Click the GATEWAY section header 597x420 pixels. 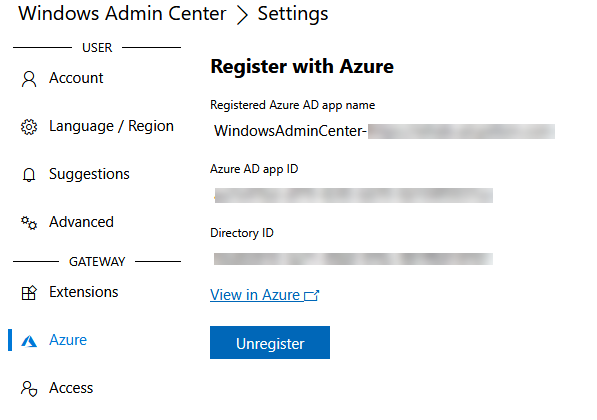coord(97,262)
